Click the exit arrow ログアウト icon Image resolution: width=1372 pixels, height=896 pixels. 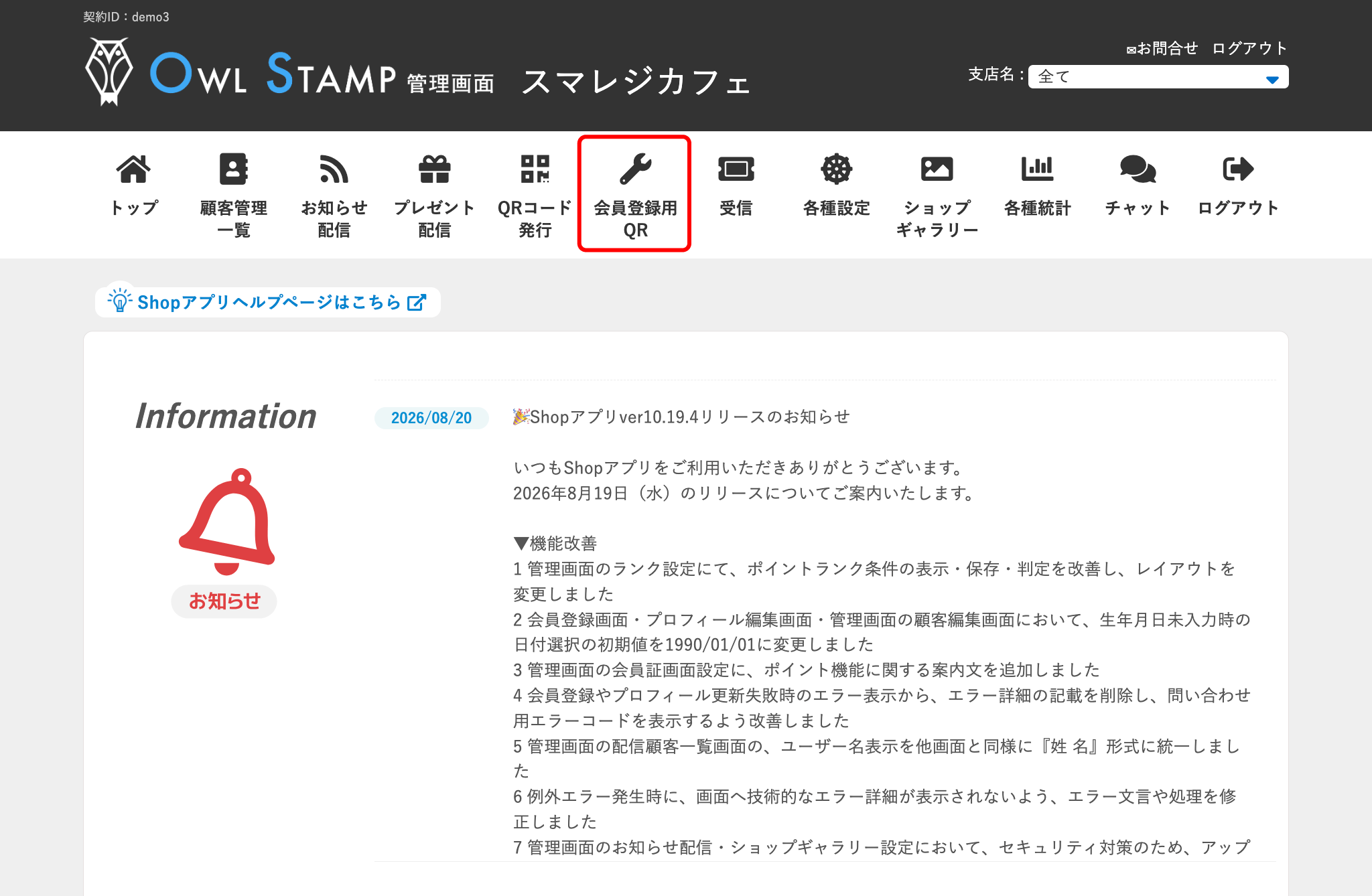point(1238,169)
